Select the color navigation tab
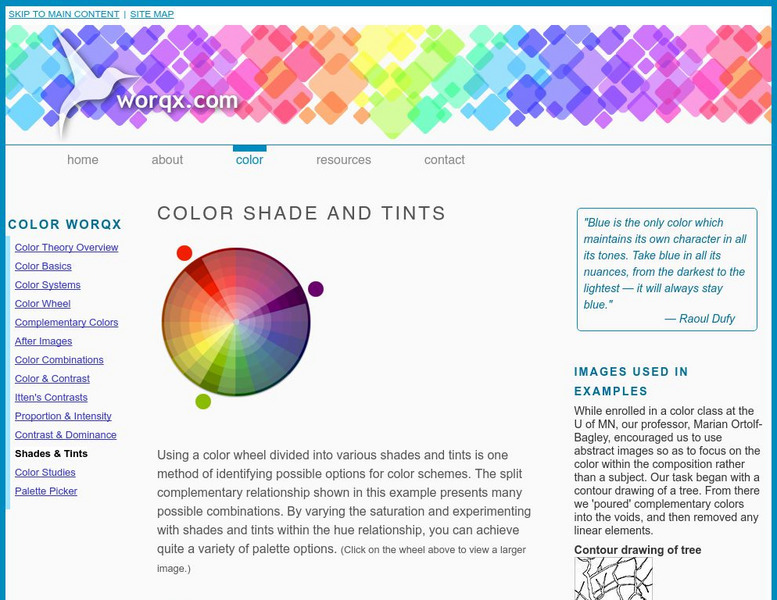This screenshot has width=777, height=600. tap(249, 160)
